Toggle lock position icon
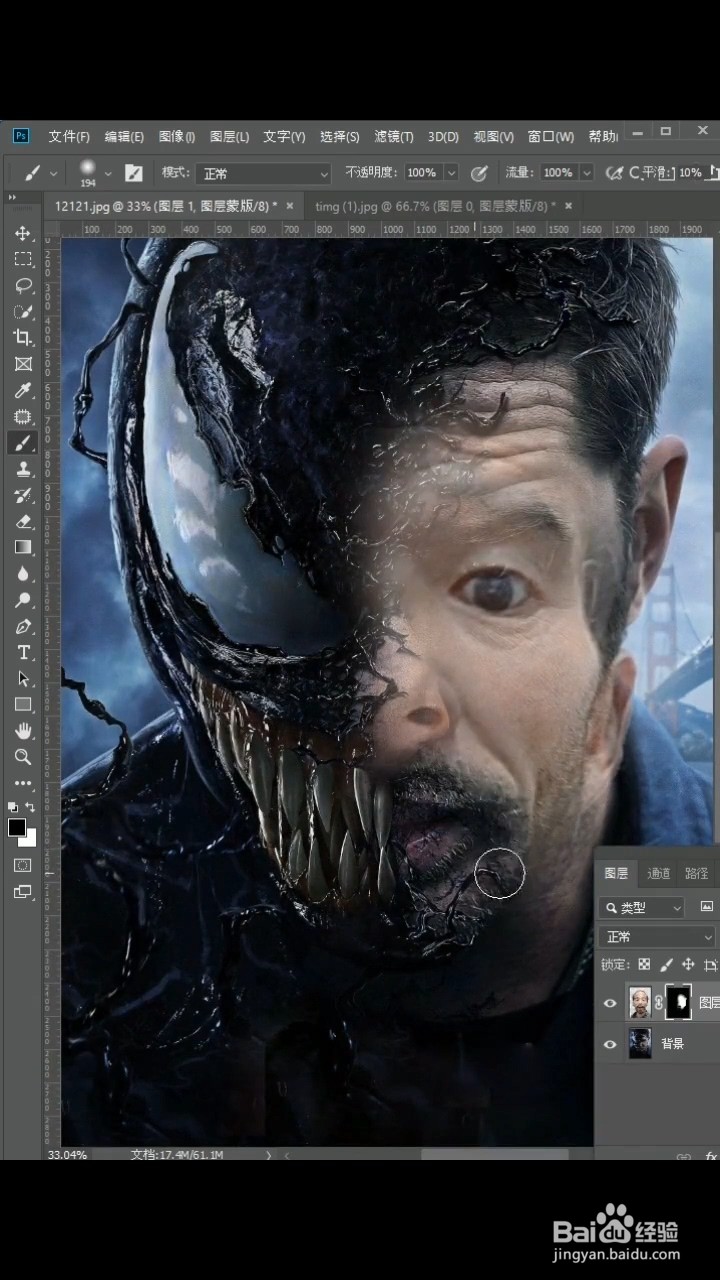Image resolution: width=720 pixels, height=1280 pixels. click(688, 965)
